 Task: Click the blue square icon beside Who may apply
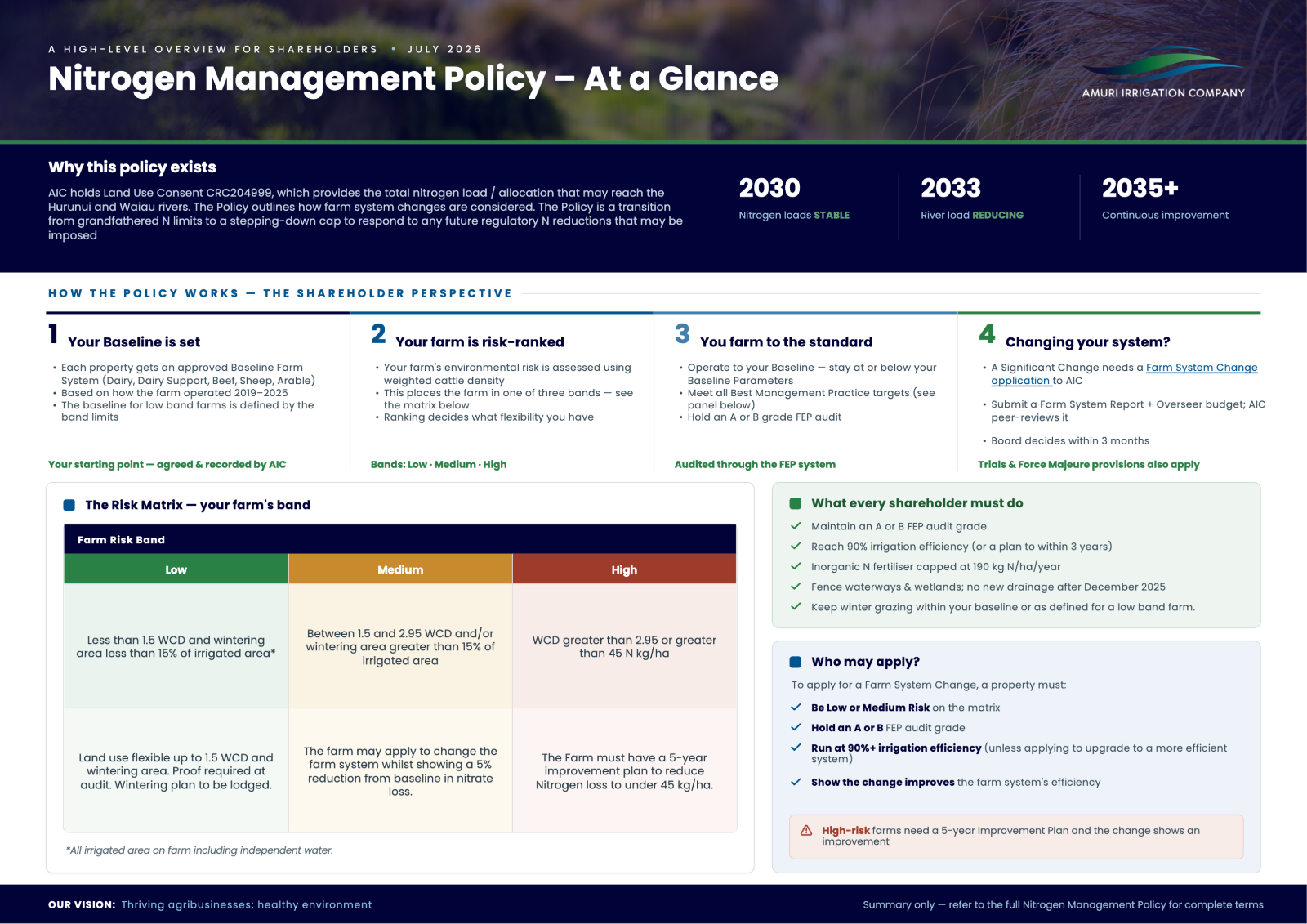(795, 662)
